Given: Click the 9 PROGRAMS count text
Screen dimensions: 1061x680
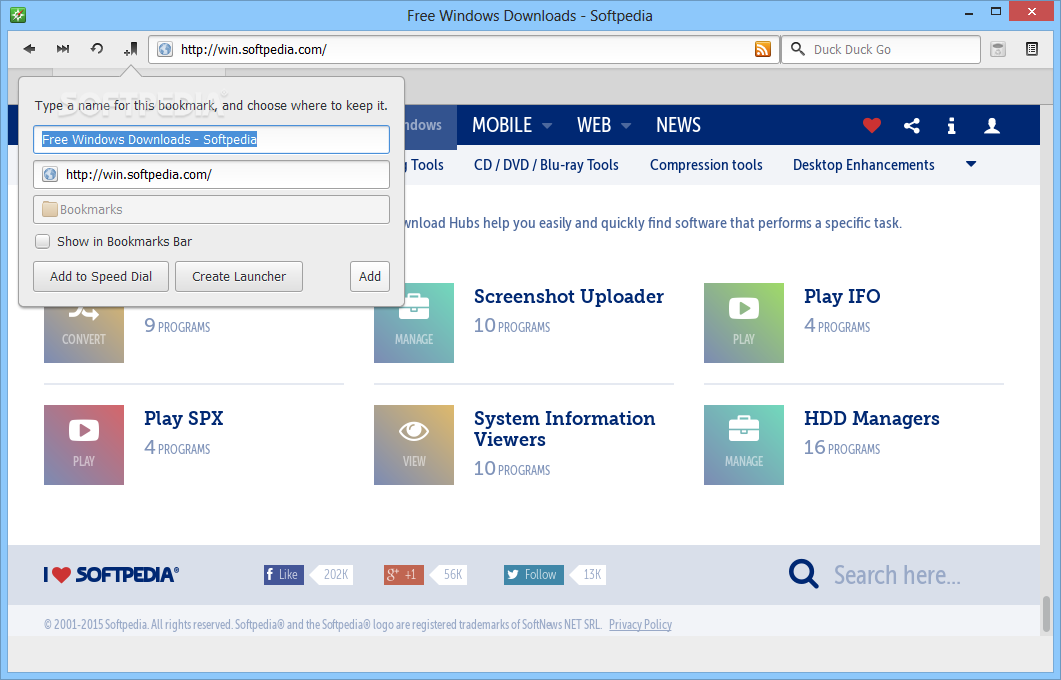Looking at the screenshot, I should 177,325.
